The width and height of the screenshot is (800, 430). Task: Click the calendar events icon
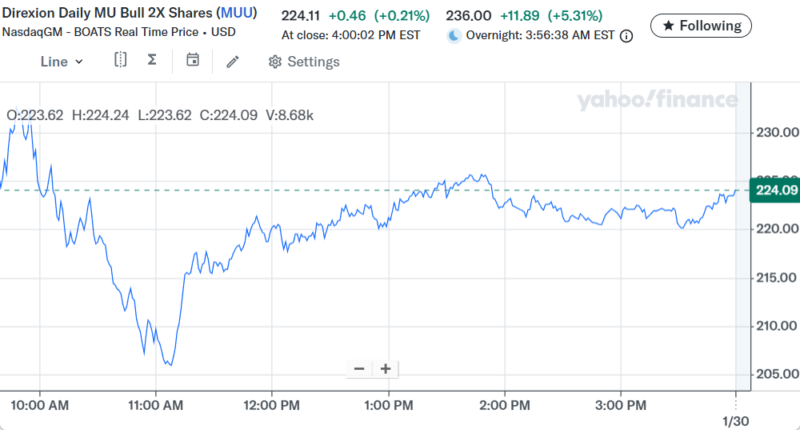pos(193,61)
